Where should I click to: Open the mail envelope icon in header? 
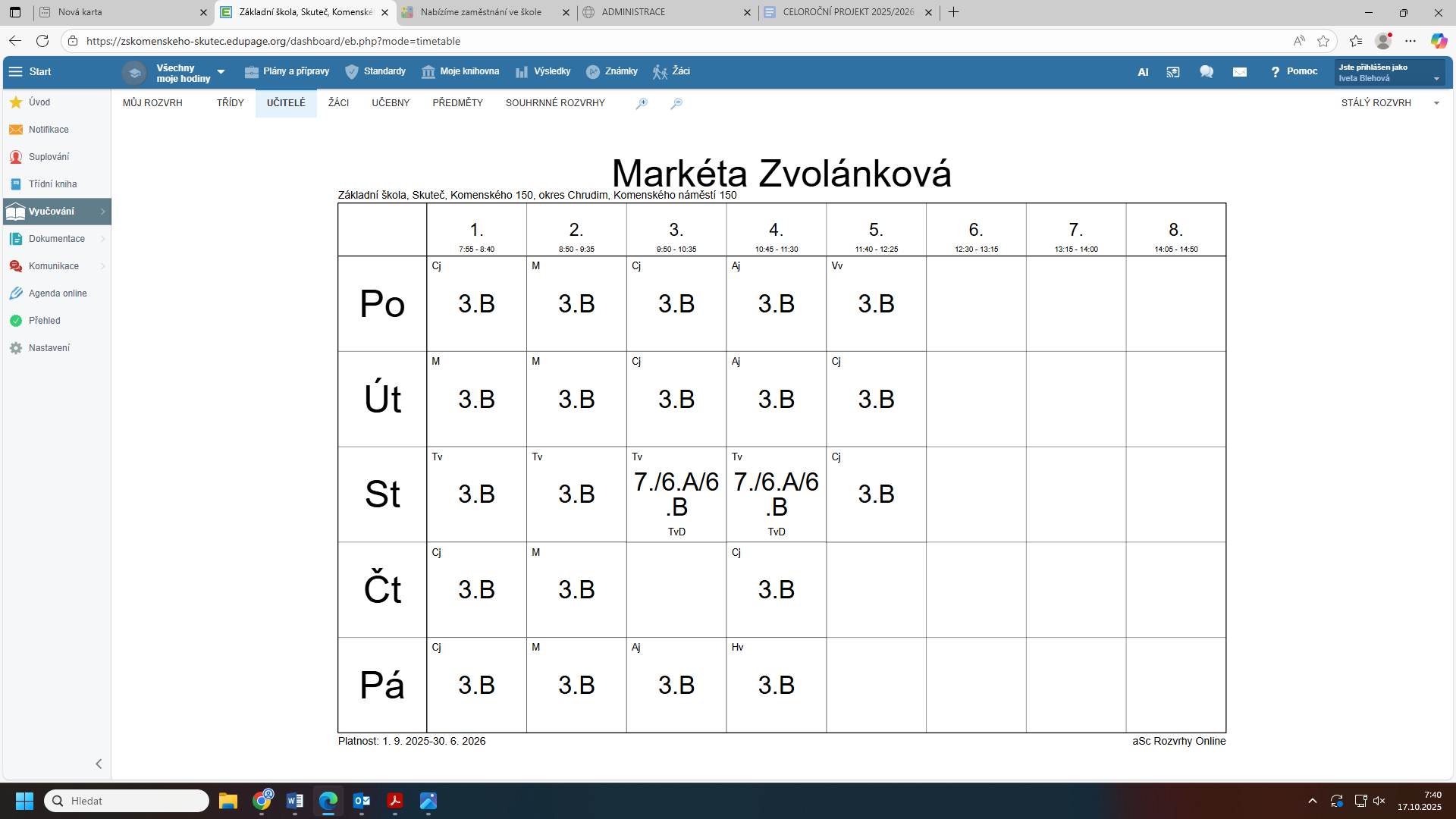click(1240, 72)
